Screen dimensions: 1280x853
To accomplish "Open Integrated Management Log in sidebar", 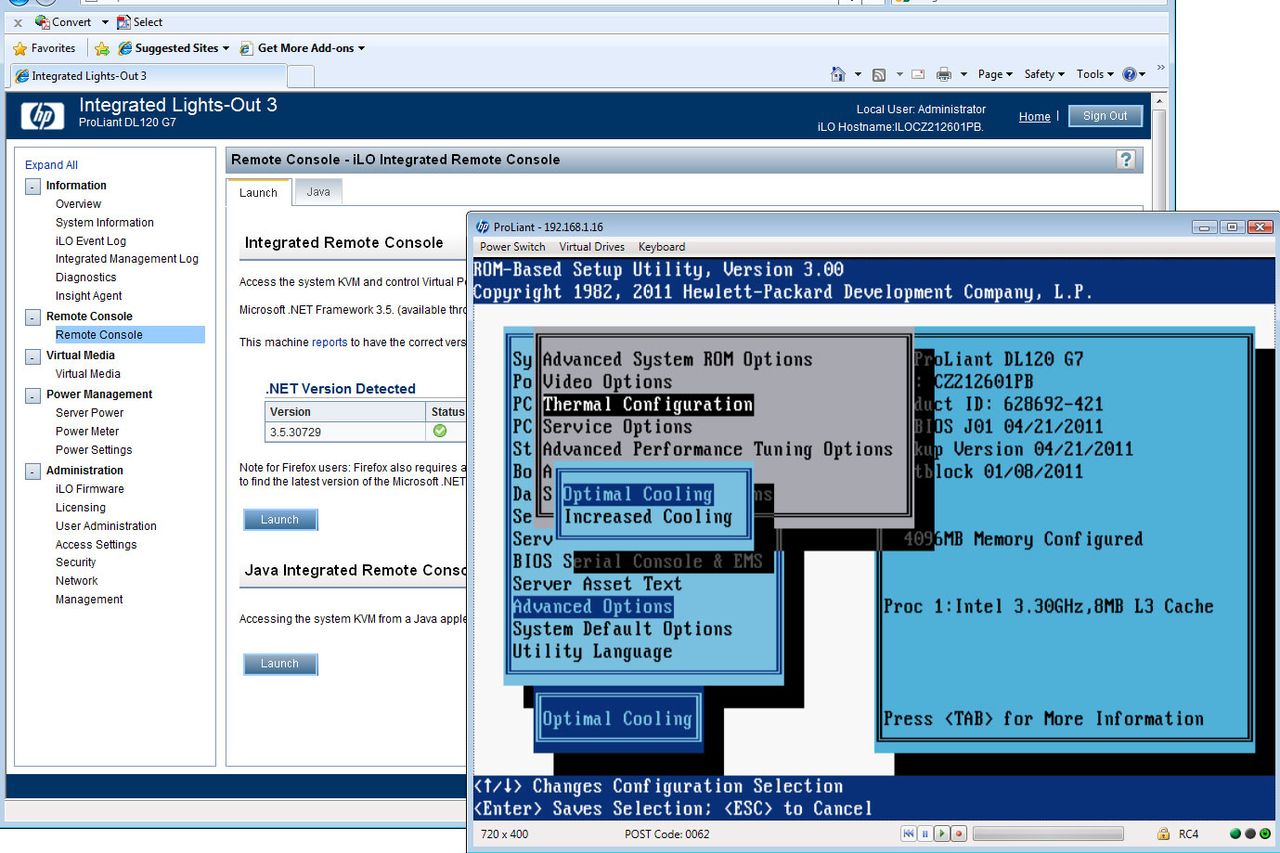I will coord(127,259).
